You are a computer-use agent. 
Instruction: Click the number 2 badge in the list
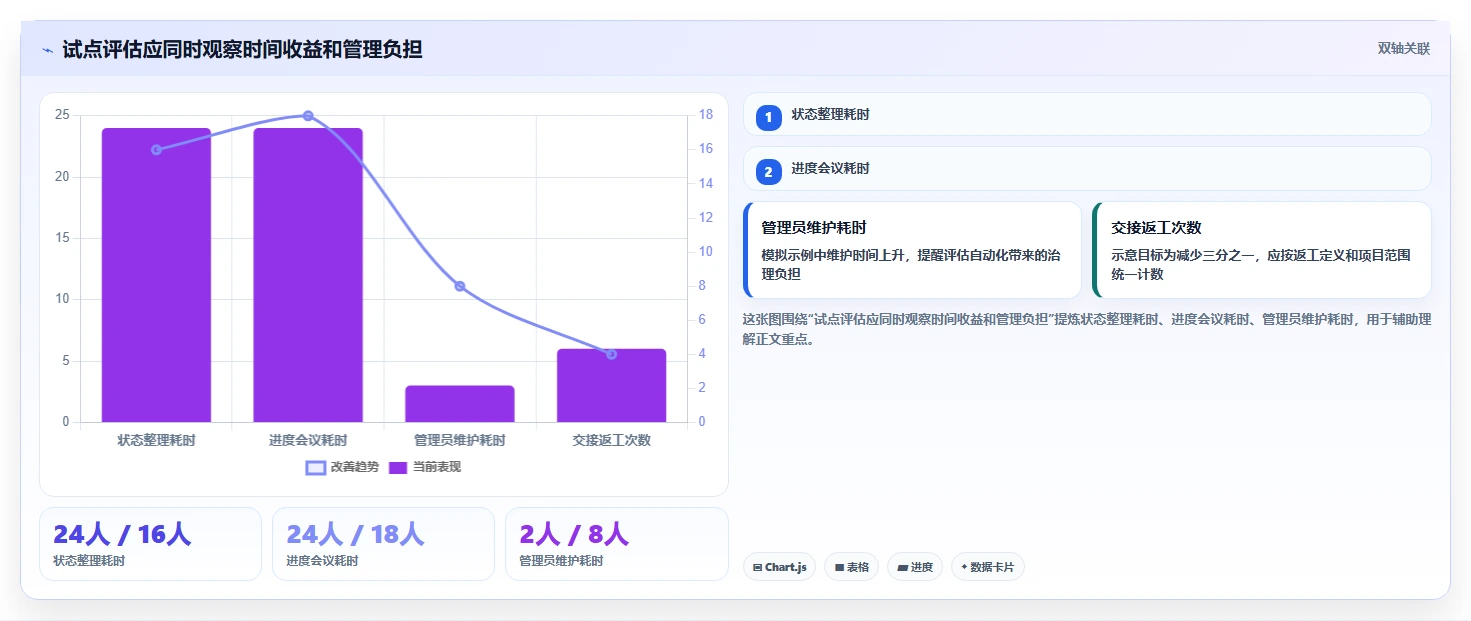tap(769, 172)
